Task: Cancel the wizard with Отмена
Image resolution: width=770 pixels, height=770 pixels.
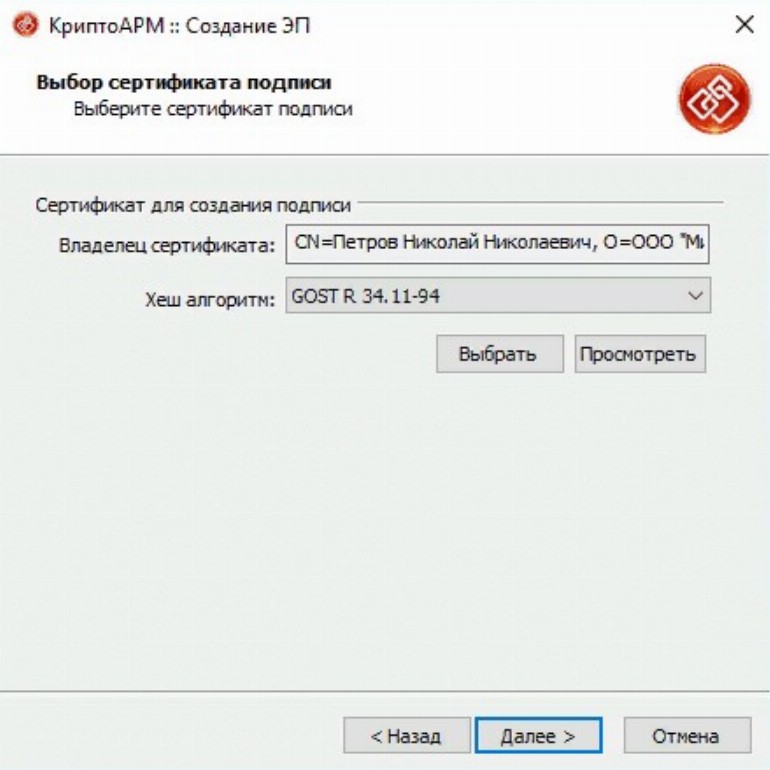Action: coord(687,735)
